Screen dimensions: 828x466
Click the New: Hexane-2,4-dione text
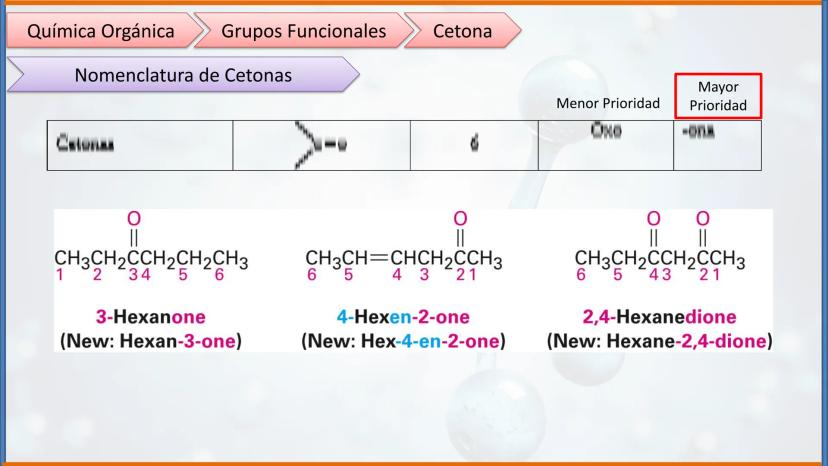click(660, 341)
